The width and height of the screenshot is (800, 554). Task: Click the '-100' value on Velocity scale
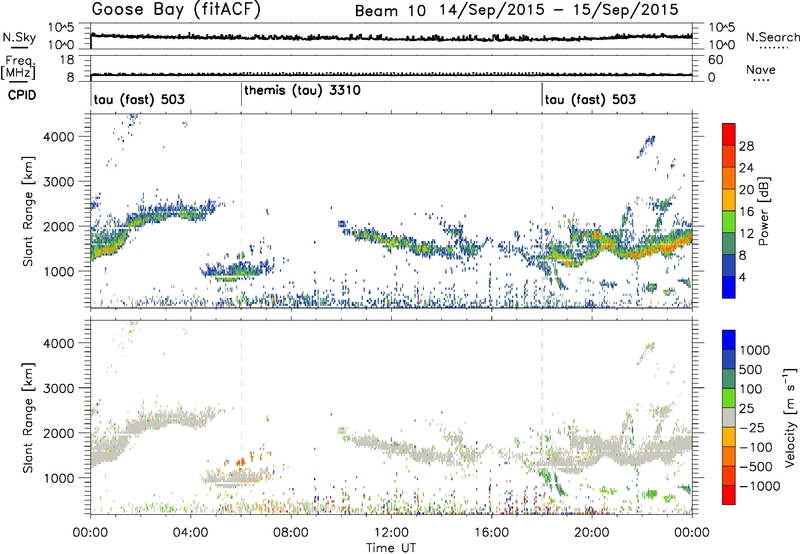click(x=755, y=447)
